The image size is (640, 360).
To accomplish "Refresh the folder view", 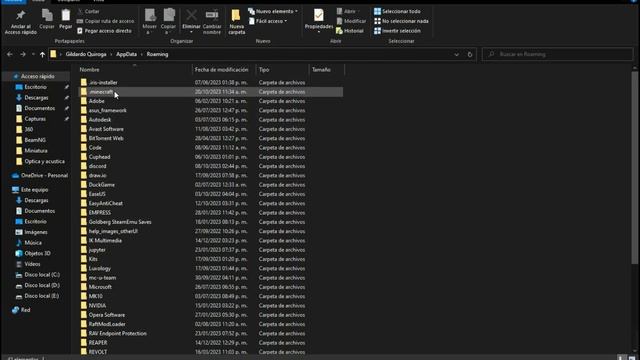I will click(470, 54).
